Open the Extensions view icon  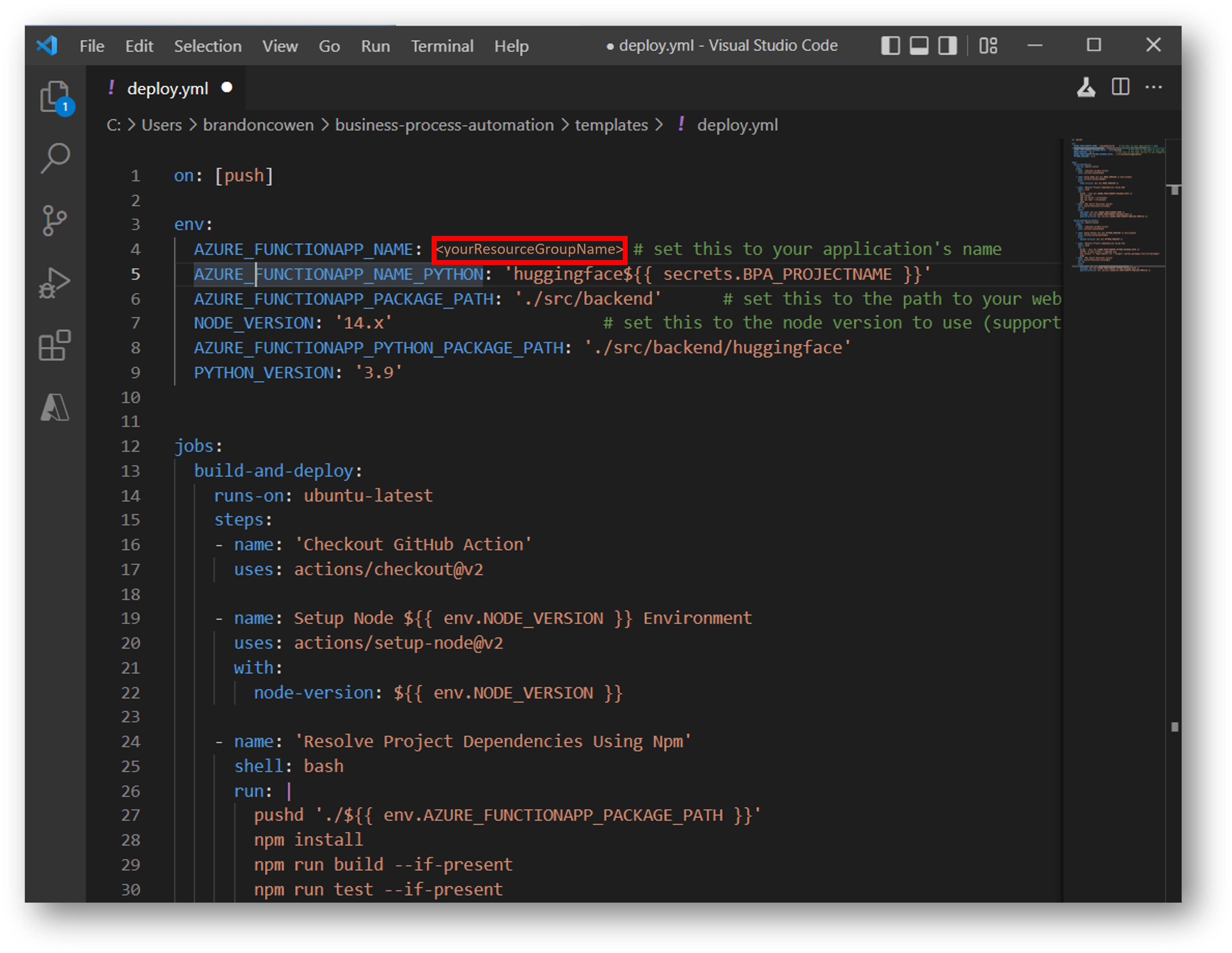tap(55, 345)
